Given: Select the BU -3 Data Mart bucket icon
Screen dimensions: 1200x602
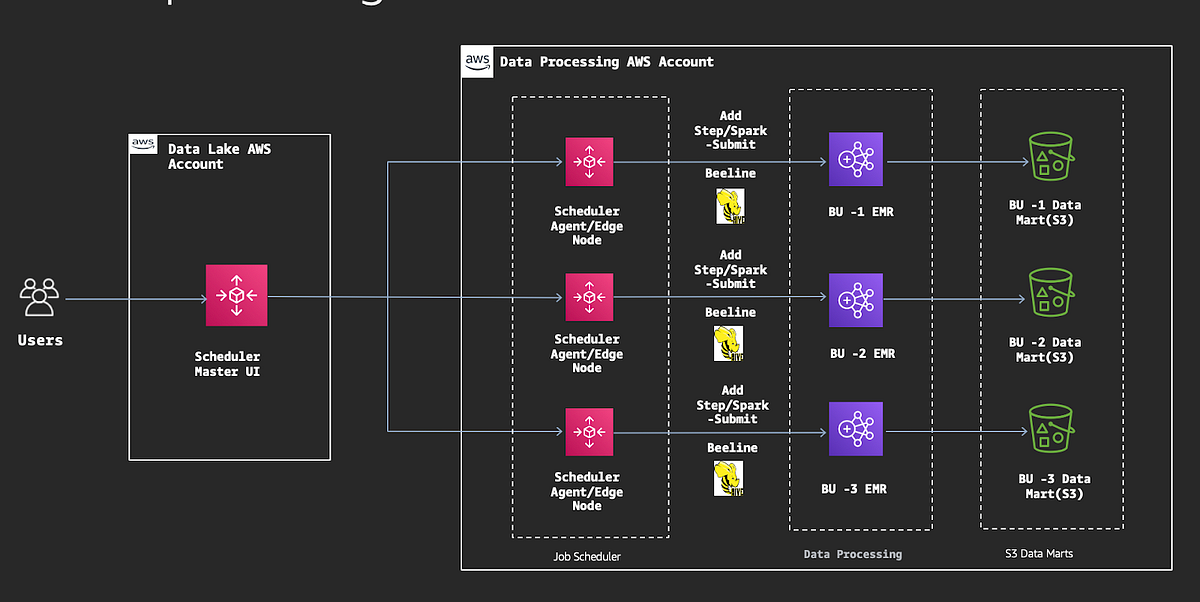Looking at the screenshot, I should pyautogui.click(x=1050, y=427).
